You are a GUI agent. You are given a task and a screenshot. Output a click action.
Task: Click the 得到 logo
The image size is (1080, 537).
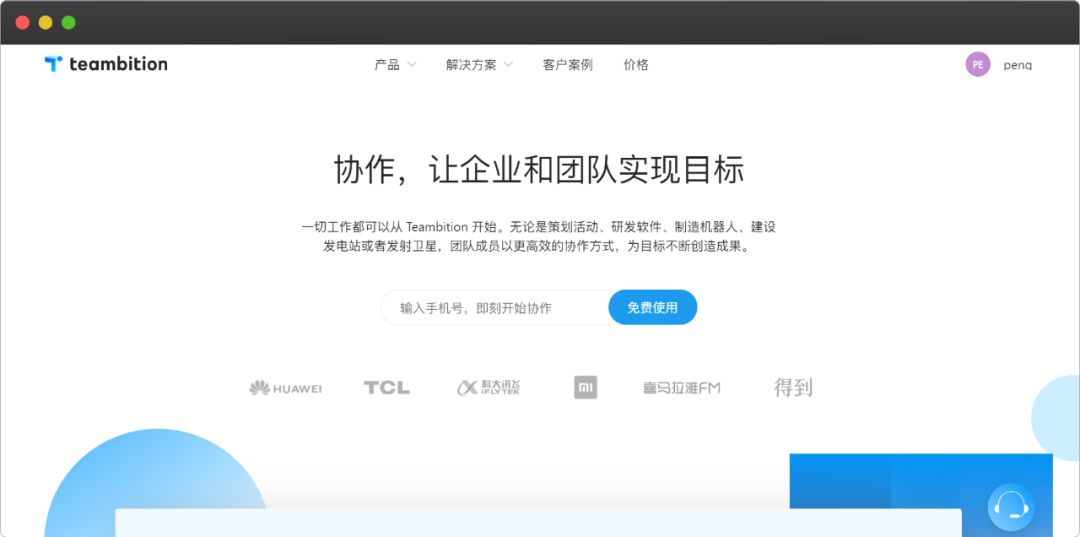click(x=793, y=388)
